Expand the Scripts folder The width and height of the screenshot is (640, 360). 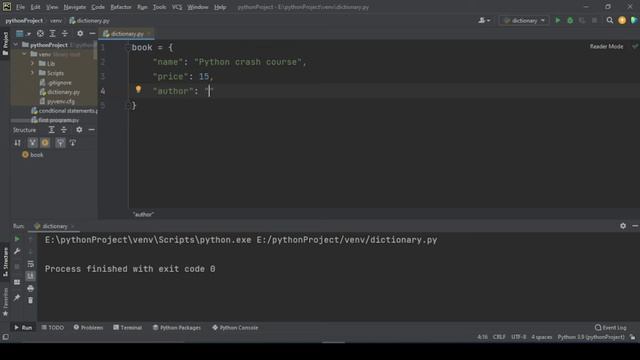[33, 73]
